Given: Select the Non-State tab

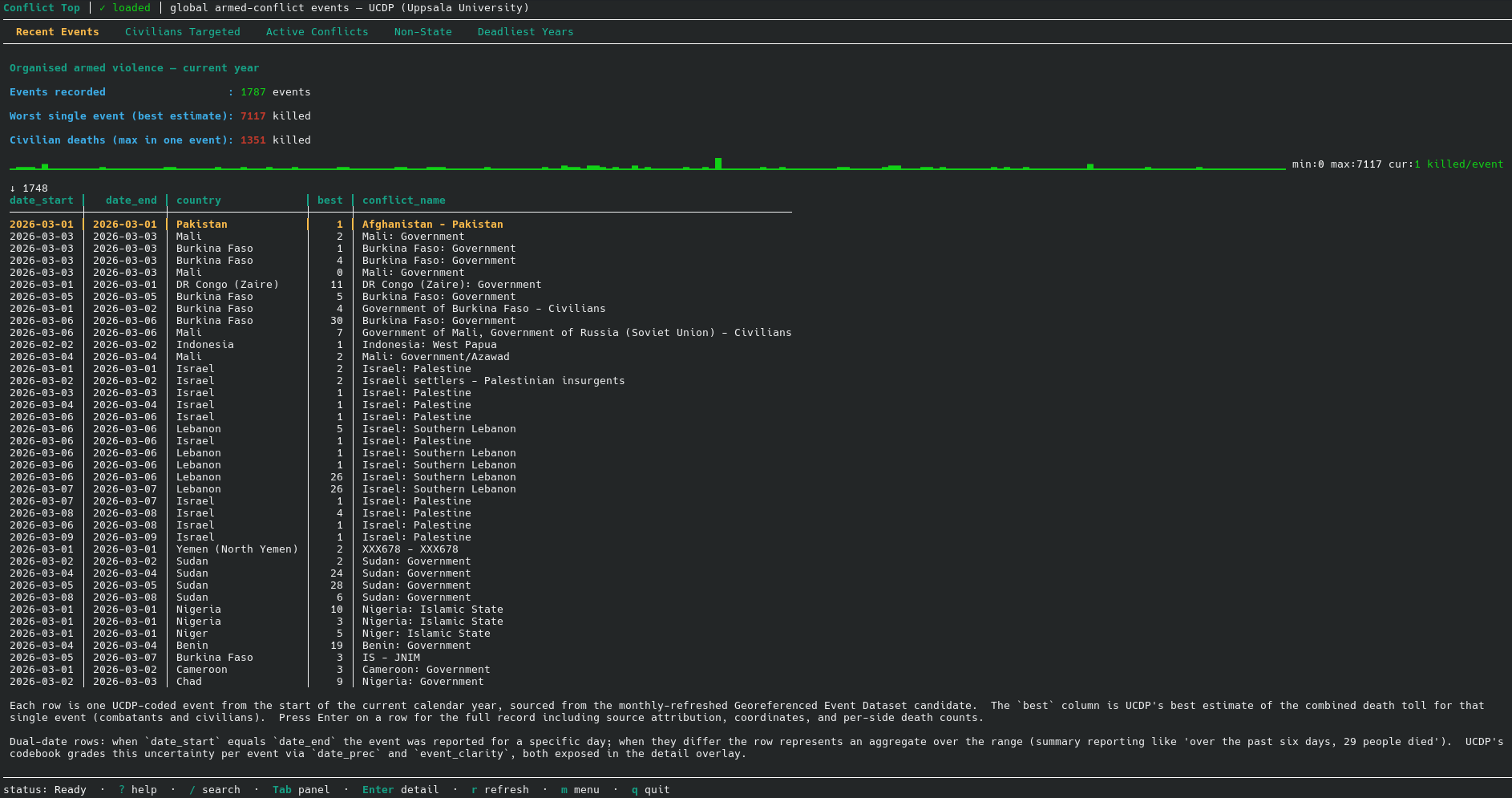Looking at the screenshot, I should (x=422, y=32).
